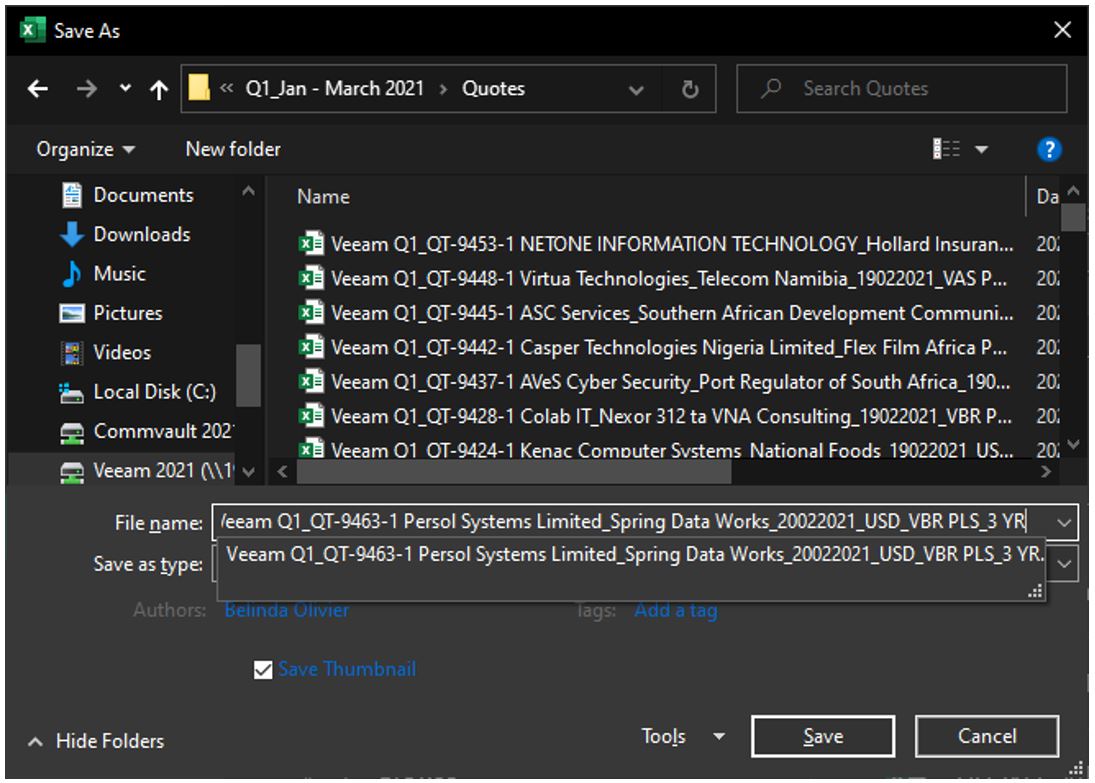Viewport: 1095px width, 783px height.
Task: Select Local Disk (C:) drive
Action: [x=154, y=392]
